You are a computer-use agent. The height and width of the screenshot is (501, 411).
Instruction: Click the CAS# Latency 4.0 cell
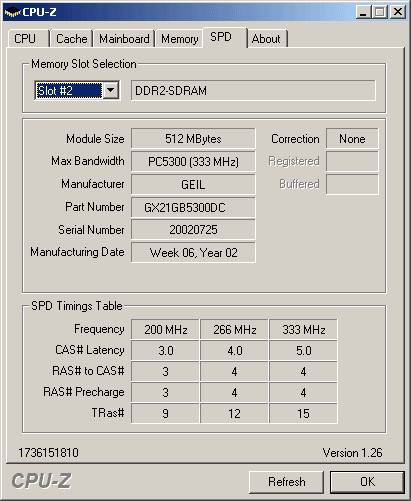click(234, 351)
